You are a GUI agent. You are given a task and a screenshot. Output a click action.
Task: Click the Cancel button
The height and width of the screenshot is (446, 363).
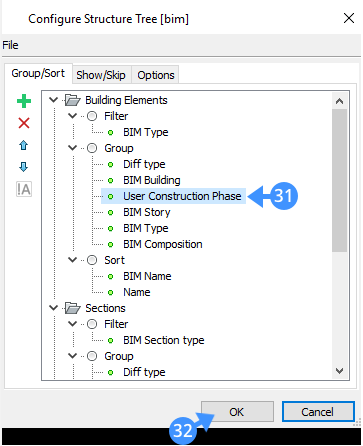coord(318,412)
